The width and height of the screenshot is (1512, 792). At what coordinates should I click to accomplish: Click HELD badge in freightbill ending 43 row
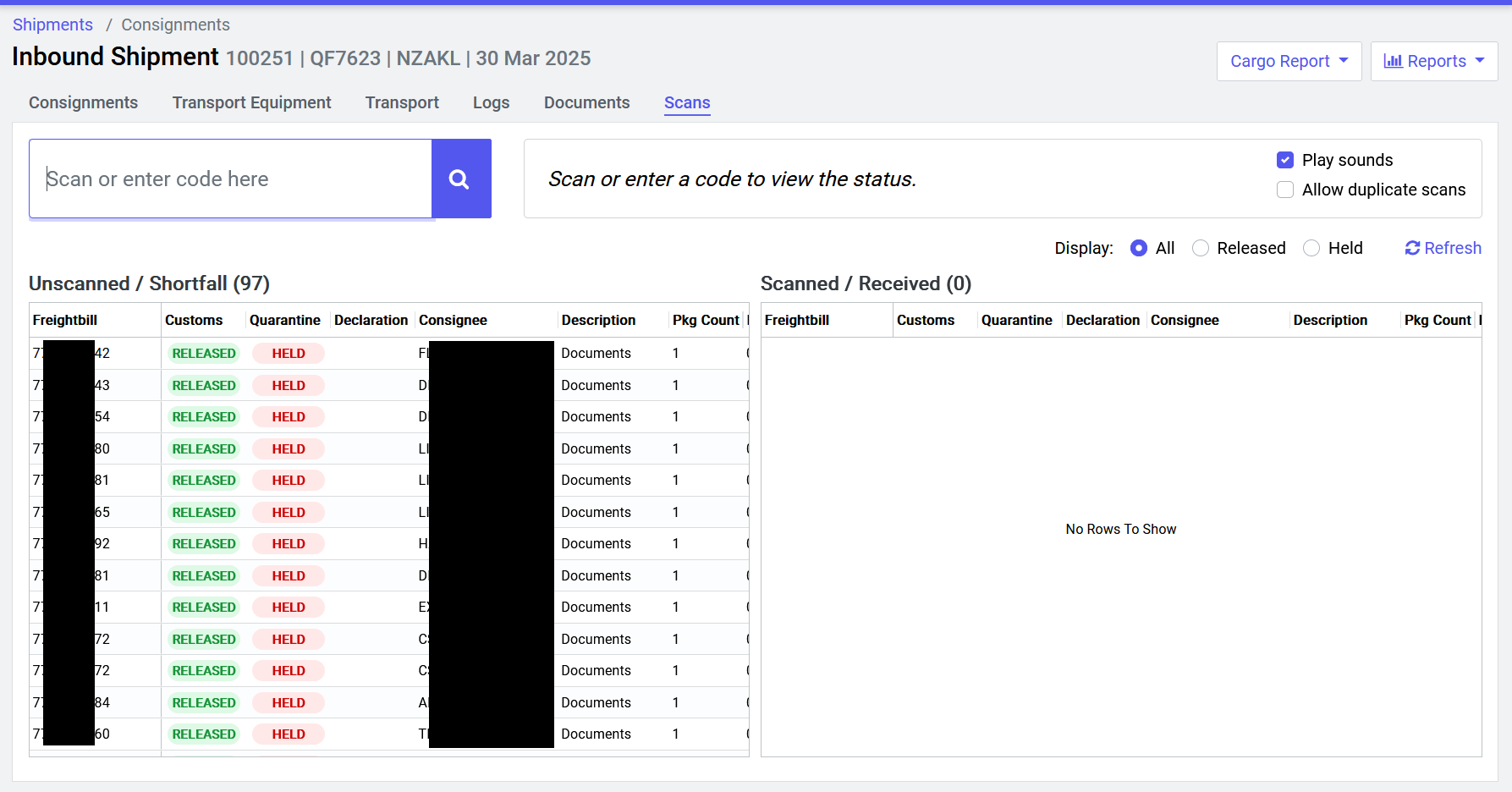pyautogui.click(x=289, y=385)
